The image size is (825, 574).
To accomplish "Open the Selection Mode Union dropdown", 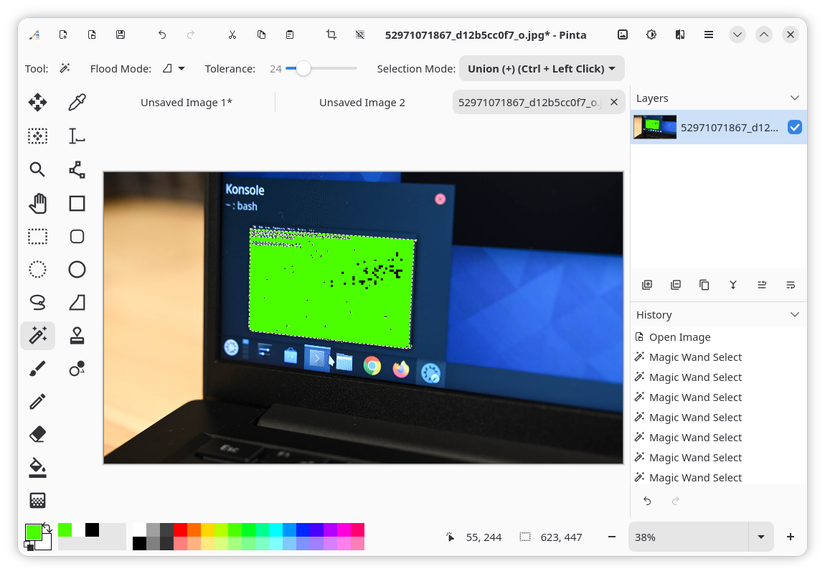I will [541, 68].
